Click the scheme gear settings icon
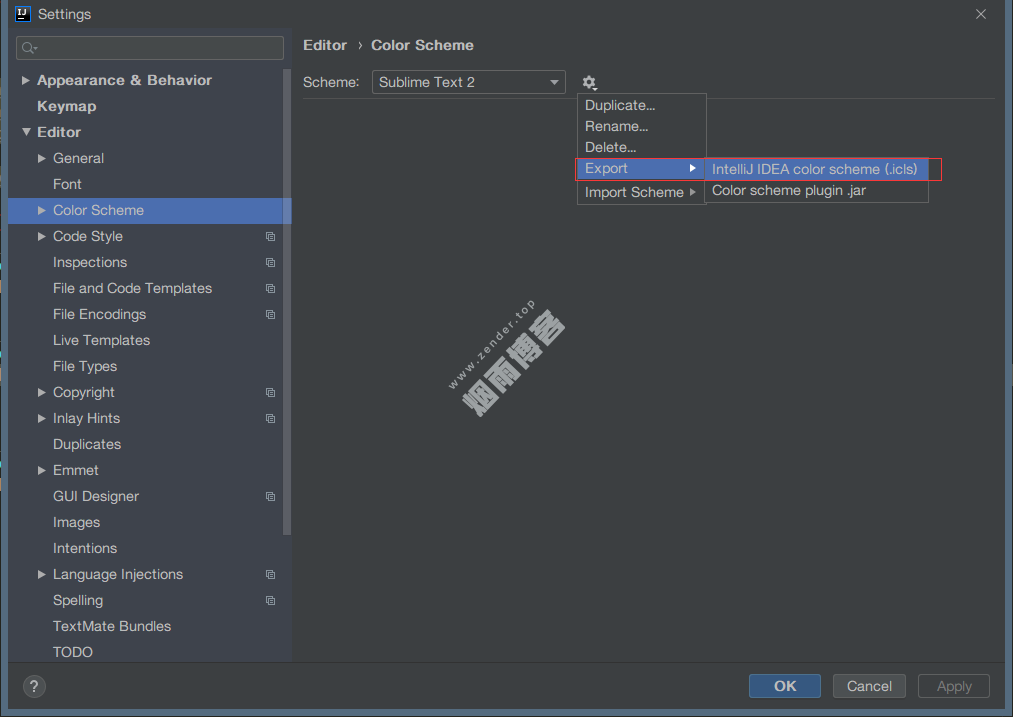This screenshot has width=1013, height=717. pyautogui.click(x=589, y=82)
